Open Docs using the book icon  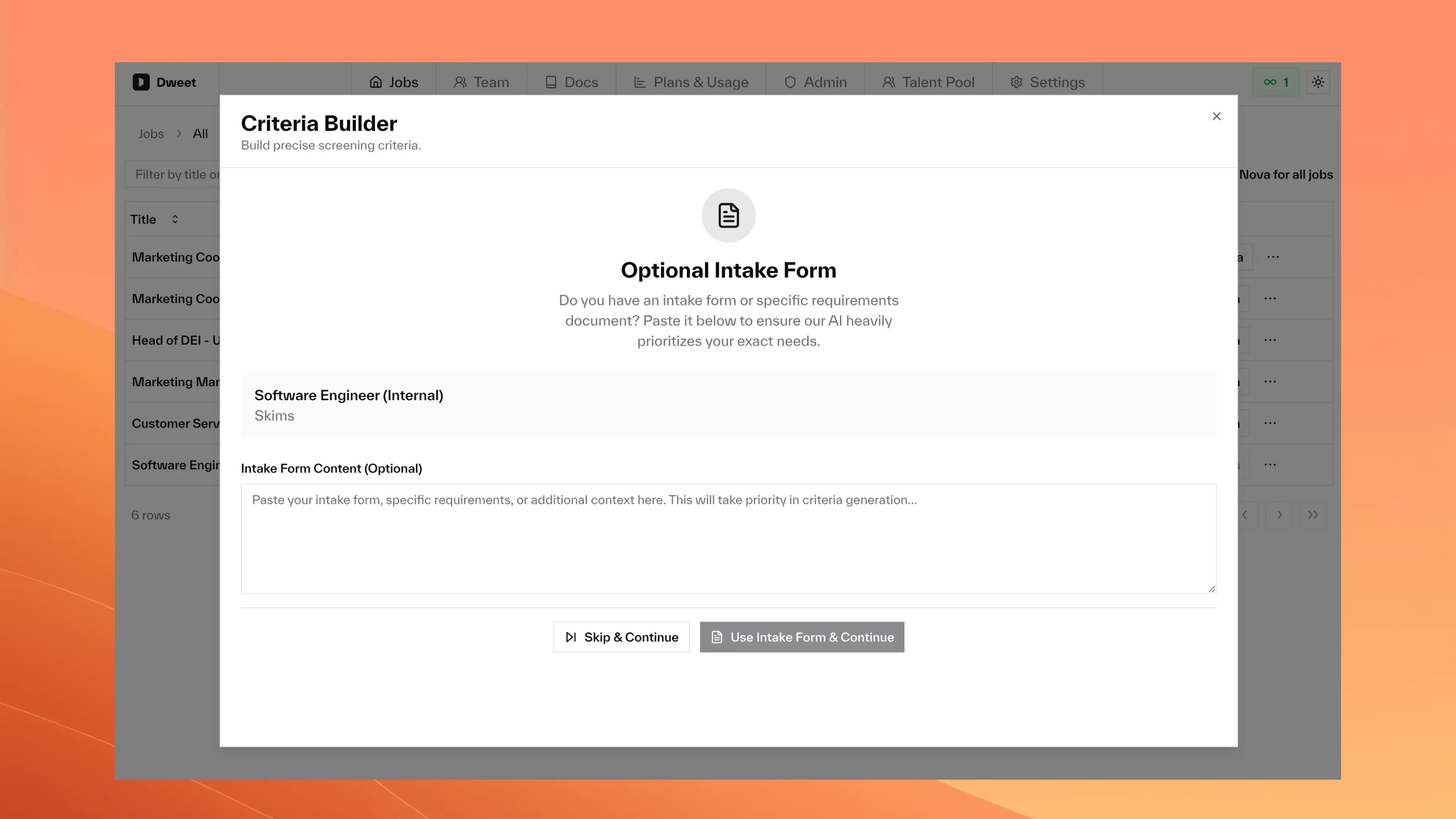click(550, 82)
